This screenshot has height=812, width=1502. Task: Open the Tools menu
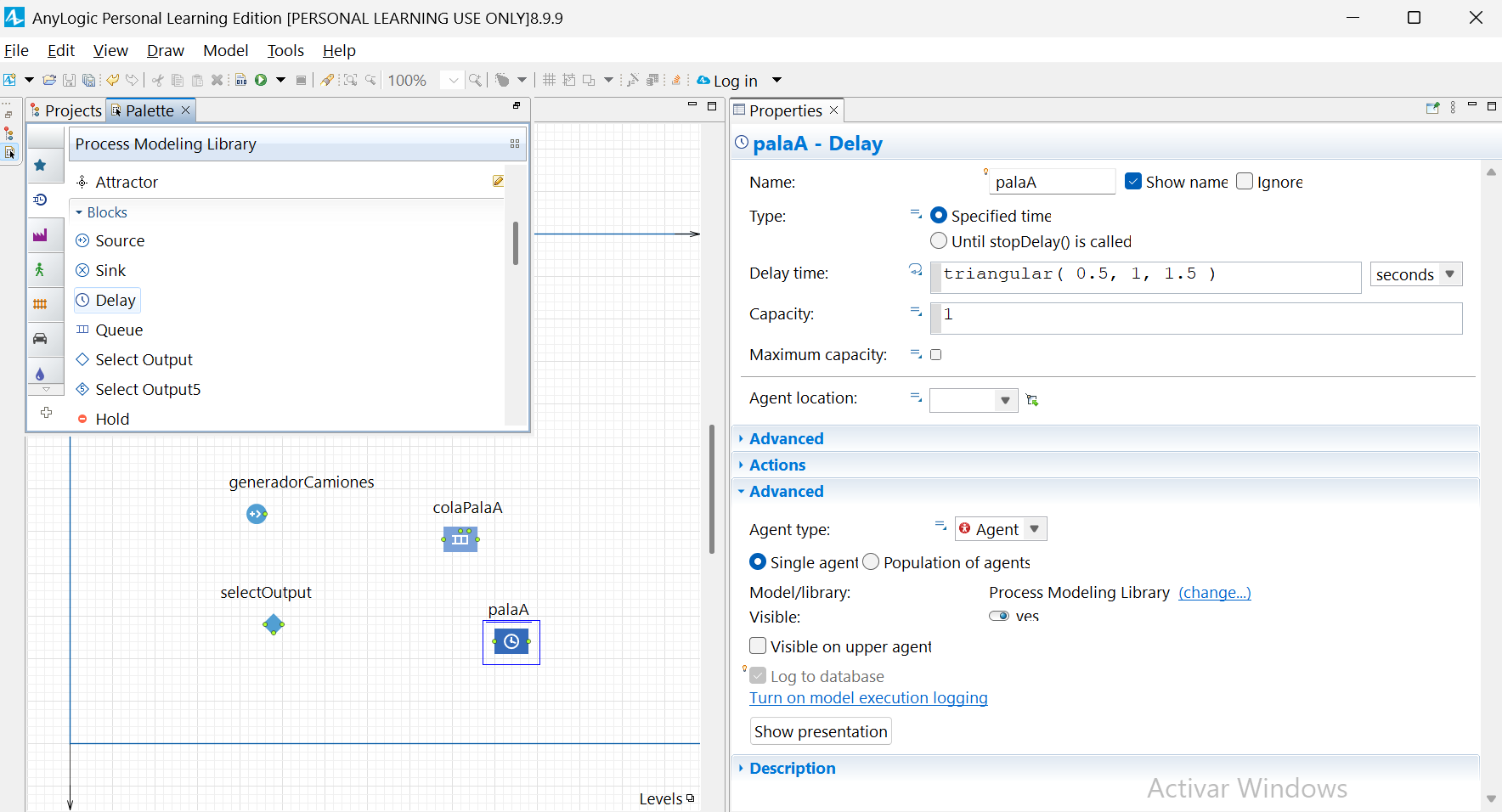[285, 51]
